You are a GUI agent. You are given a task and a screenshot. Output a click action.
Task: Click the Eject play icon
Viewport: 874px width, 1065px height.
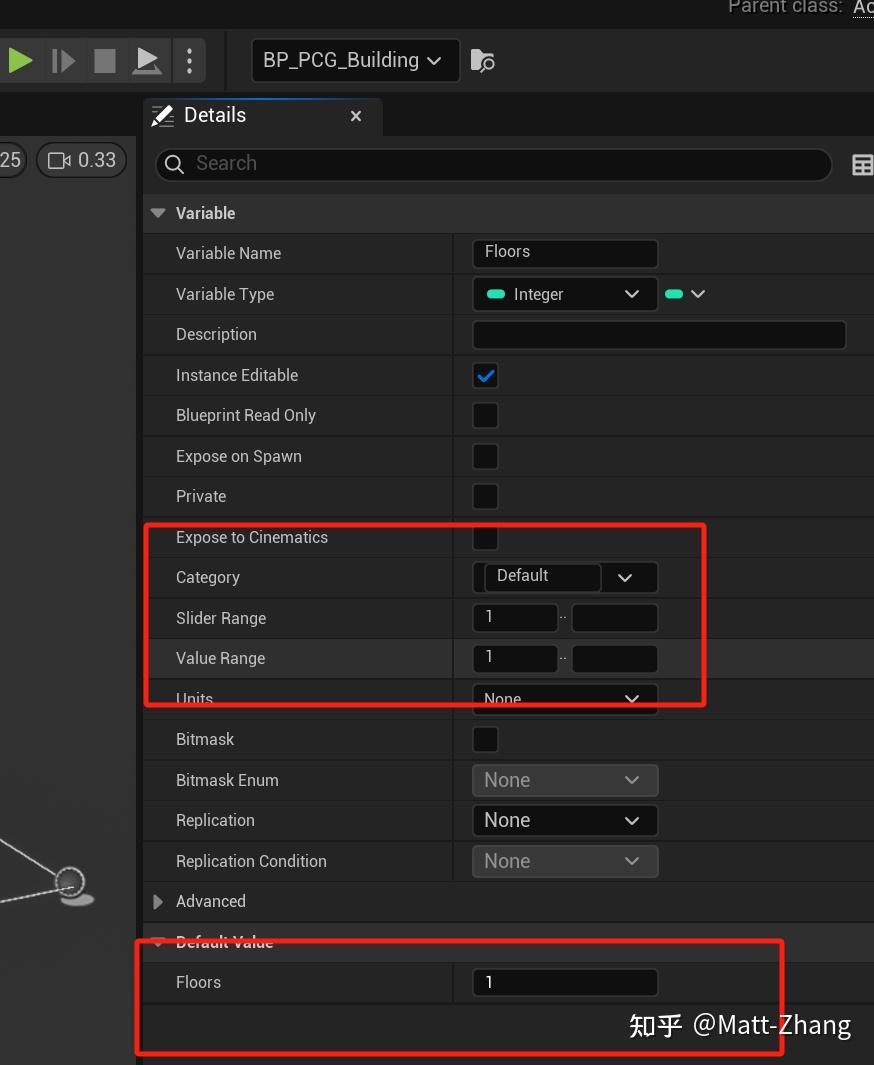[x=147, y=61]
